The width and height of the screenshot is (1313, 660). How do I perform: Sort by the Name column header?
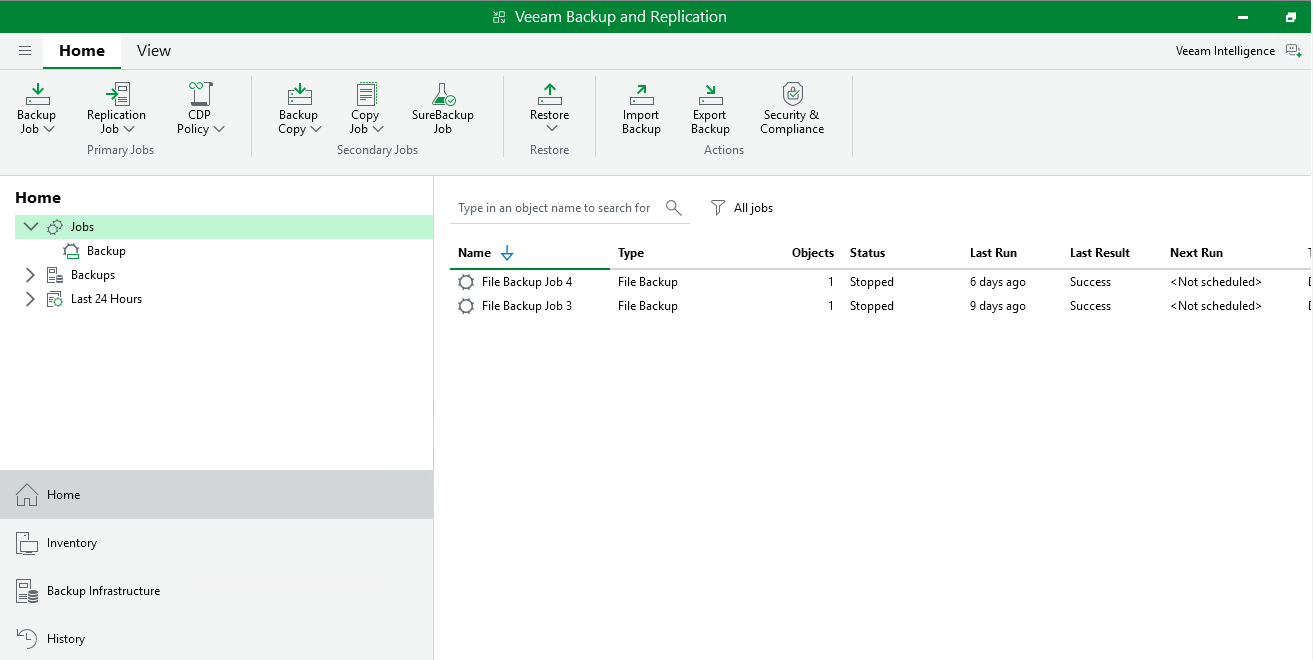474,253
